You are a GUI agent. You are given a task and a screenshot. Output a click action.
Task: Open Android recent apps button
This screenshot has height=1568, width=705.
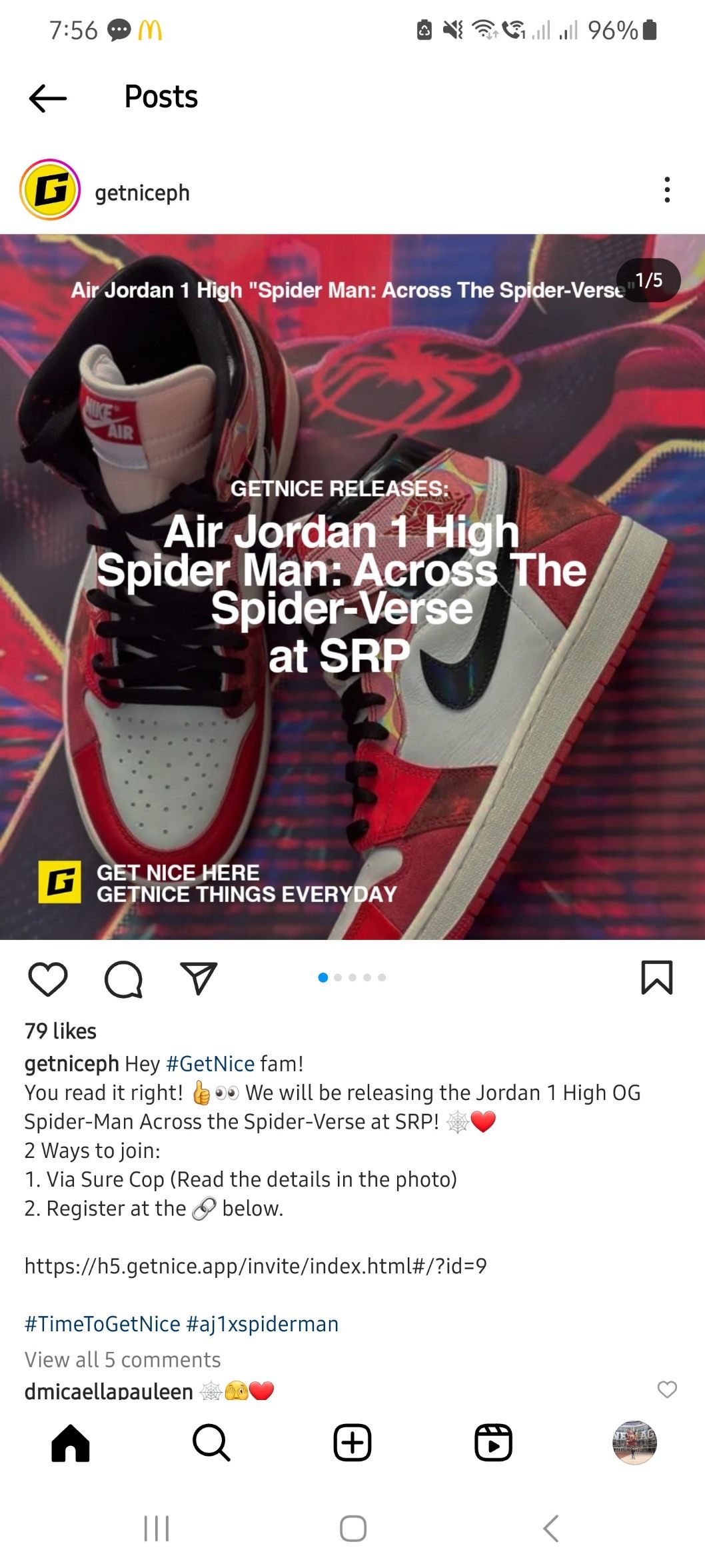tap(157, 1528)
